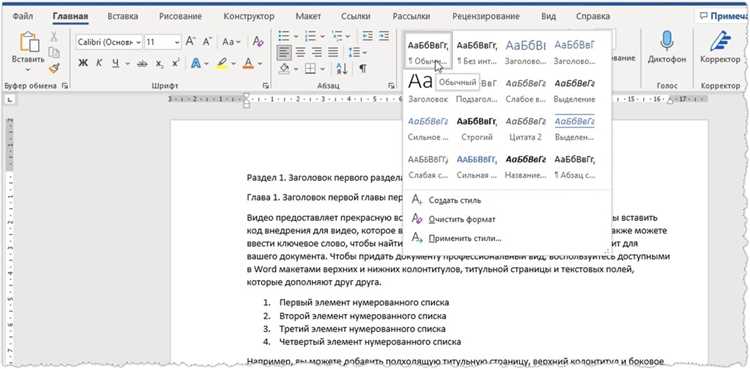The width and height of the screenshot is (750, 369).
Task: Toggle strikethrough formatting
Action: click(x=142, y=63)
